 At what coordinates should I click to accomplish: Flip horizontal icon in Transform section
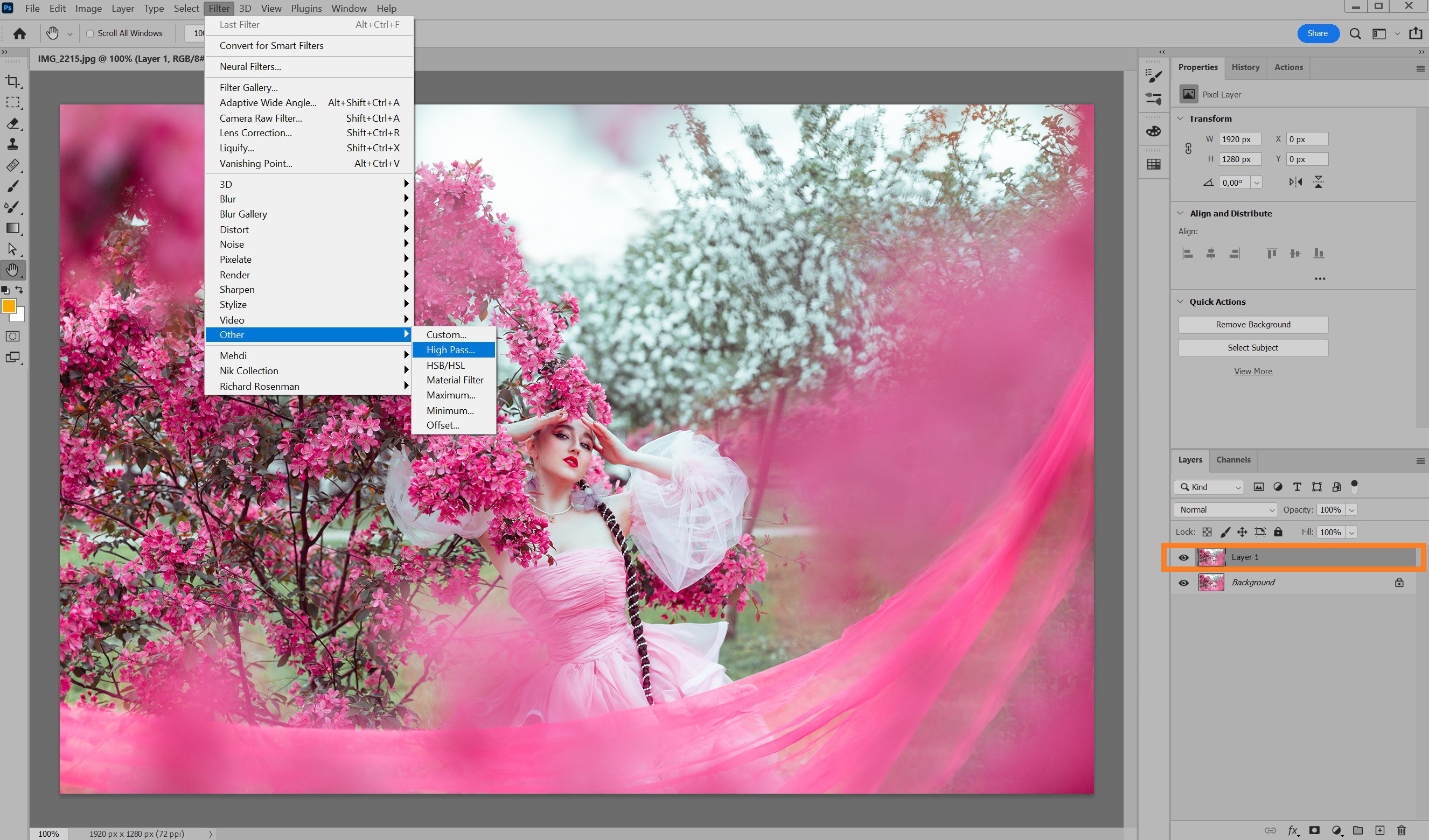coord(1295,182)
